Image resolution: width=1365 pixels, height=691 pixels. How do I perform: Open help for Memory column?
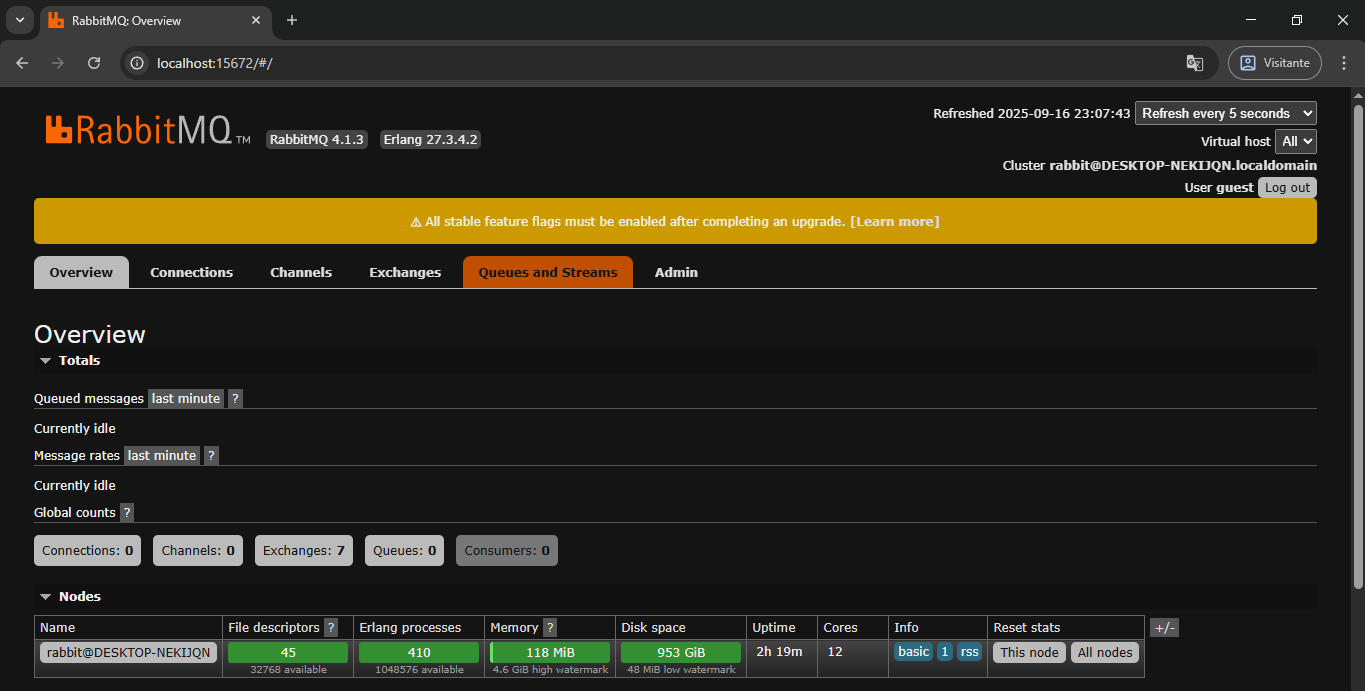click(x=550, y=628)
